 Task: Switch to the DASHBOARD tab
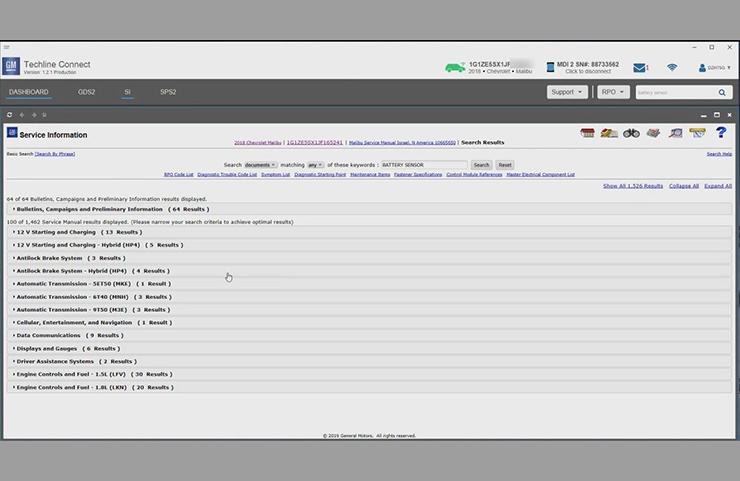(x=28, y=92)
